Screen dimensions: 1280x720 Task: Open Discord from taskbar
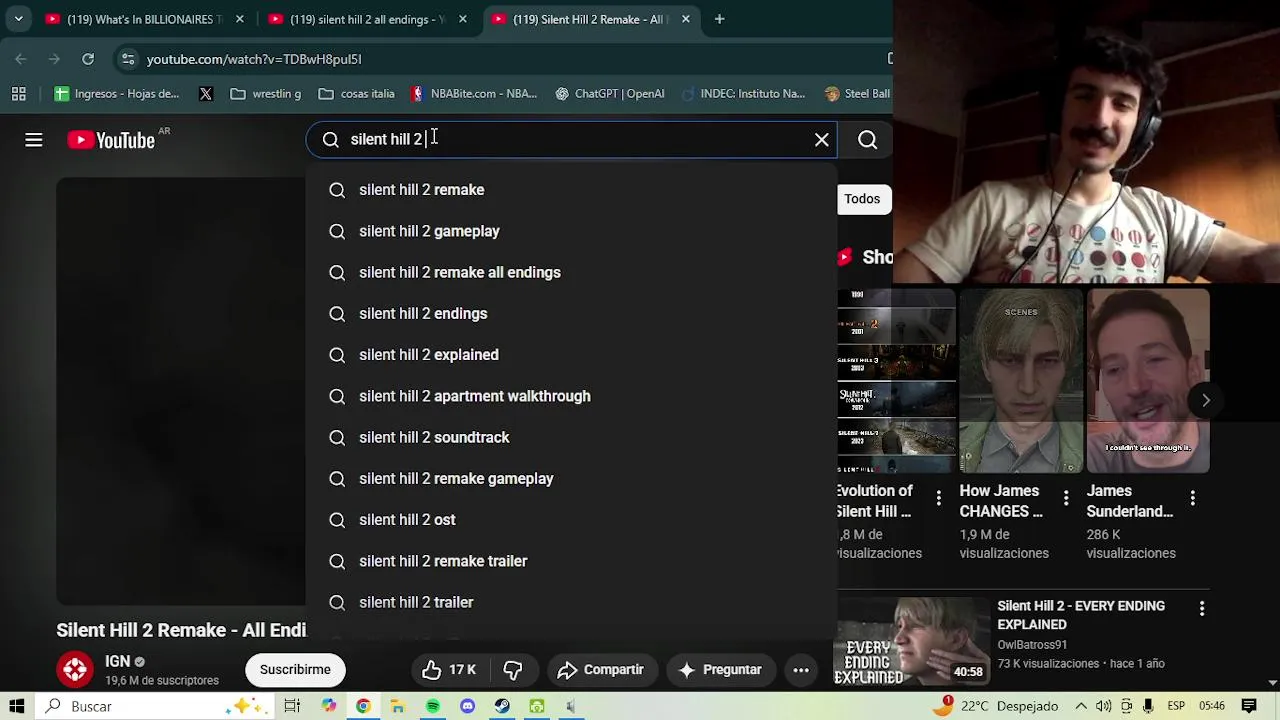(467, 706)
